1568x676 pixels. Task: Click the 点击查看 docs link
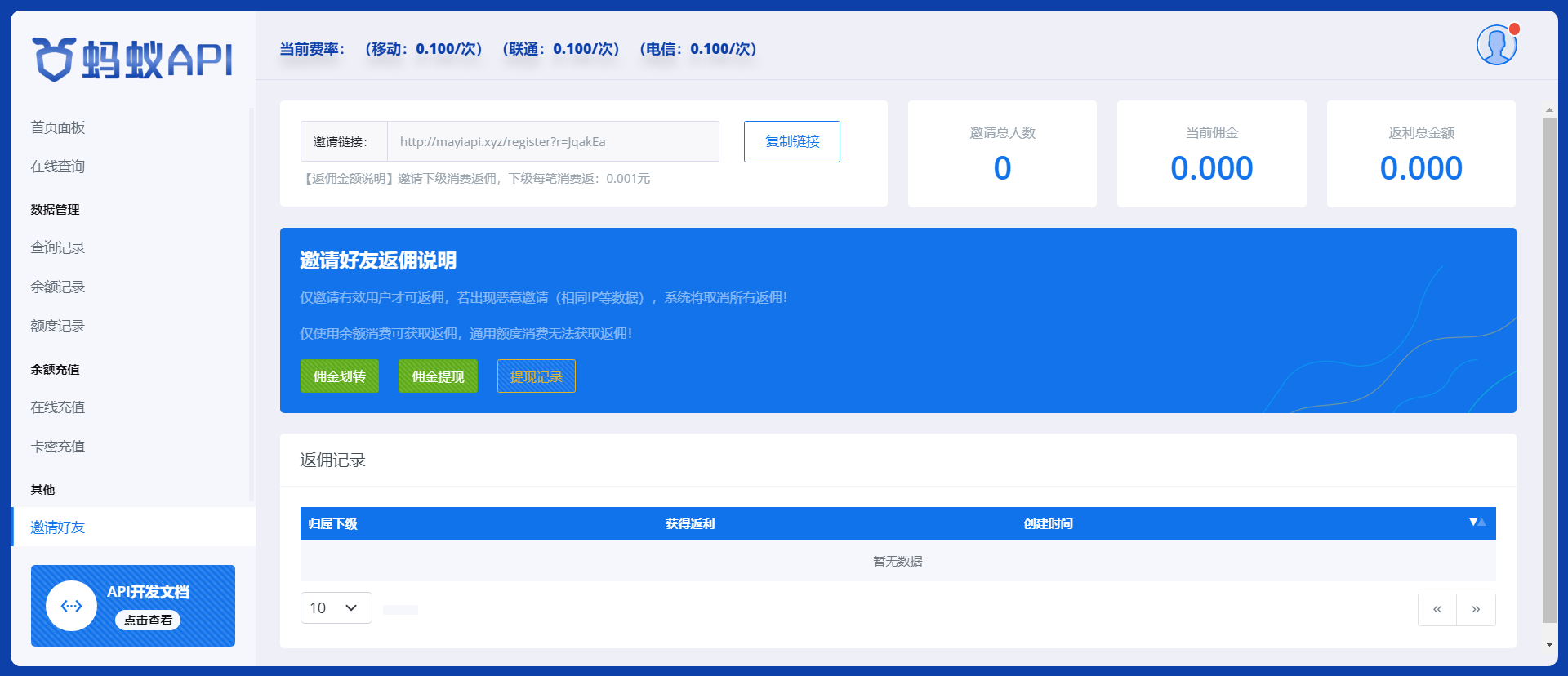[148, 620]
